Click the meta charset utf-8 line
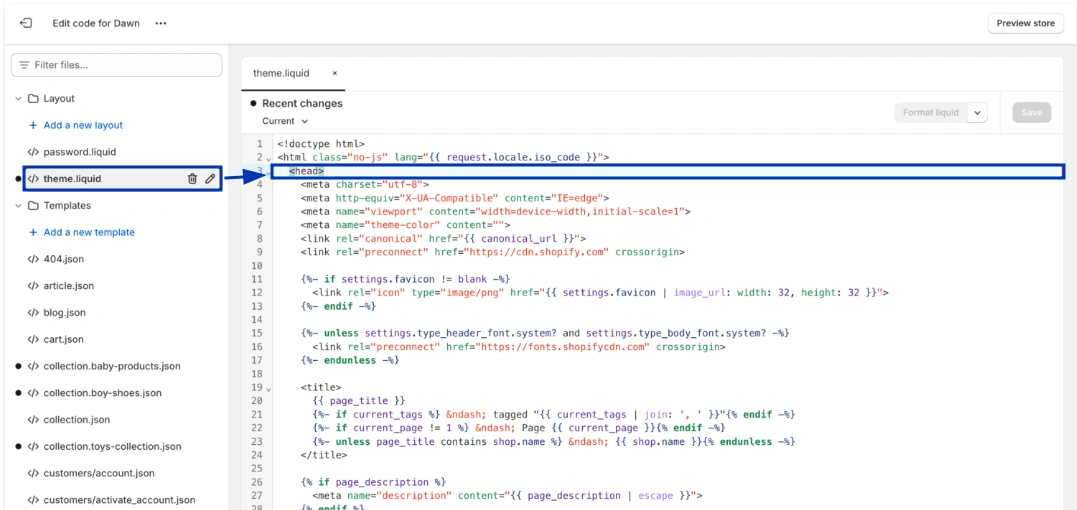This screenshot has width=1077, height=510. point(365,185)
